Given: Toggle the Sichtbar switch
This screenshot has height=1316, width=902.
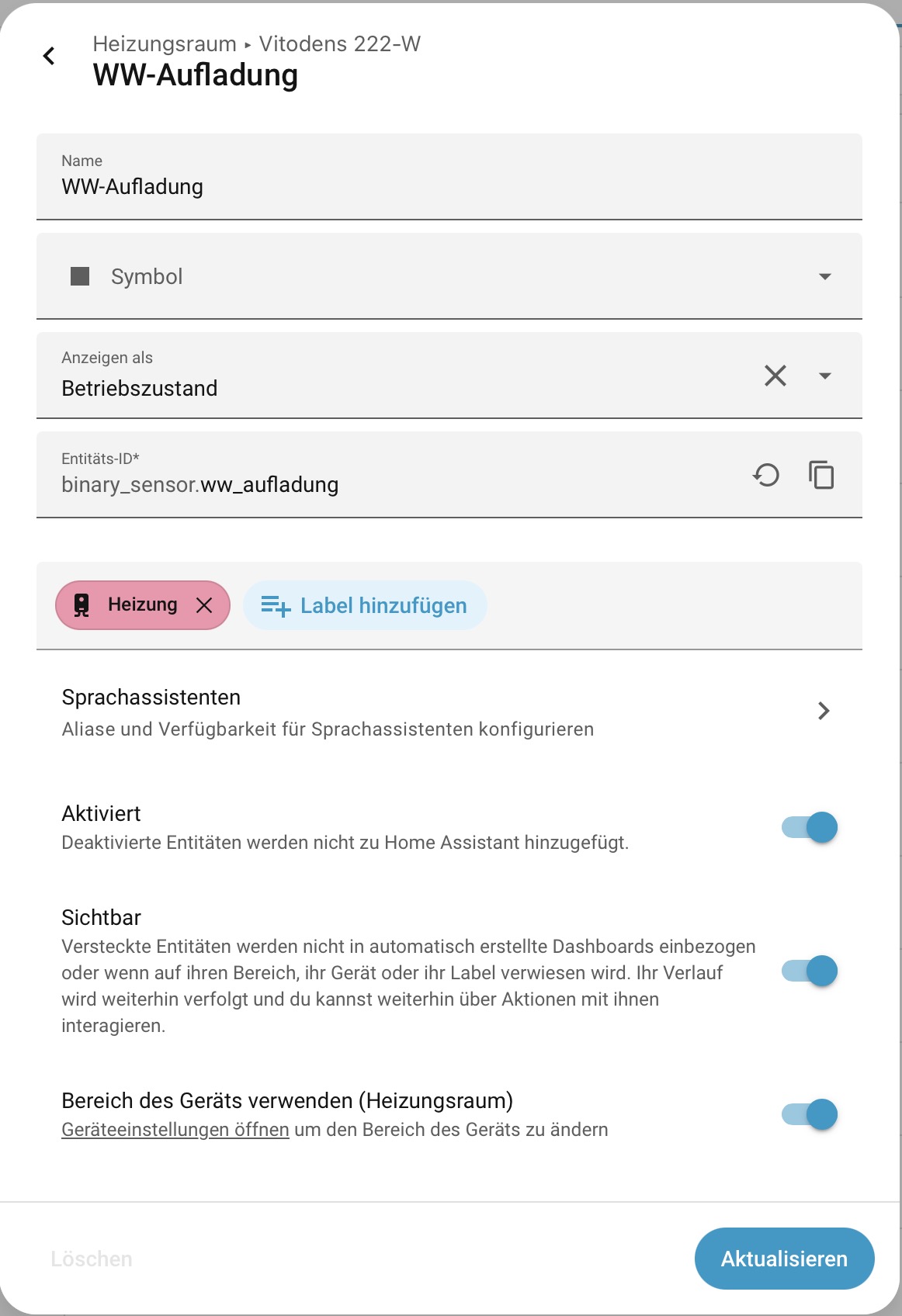Looking at the screenshot, I should click(x=810, y=971).
